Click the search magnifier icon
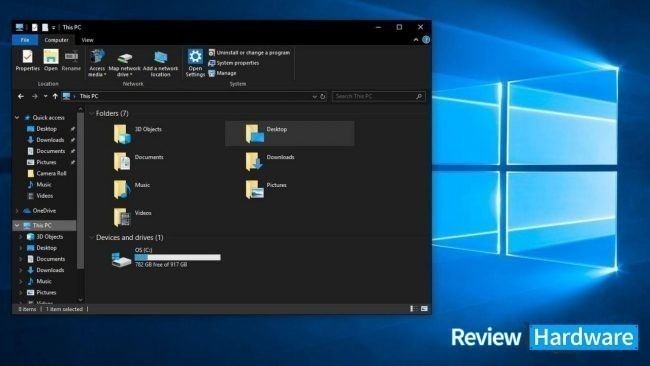 419,96
